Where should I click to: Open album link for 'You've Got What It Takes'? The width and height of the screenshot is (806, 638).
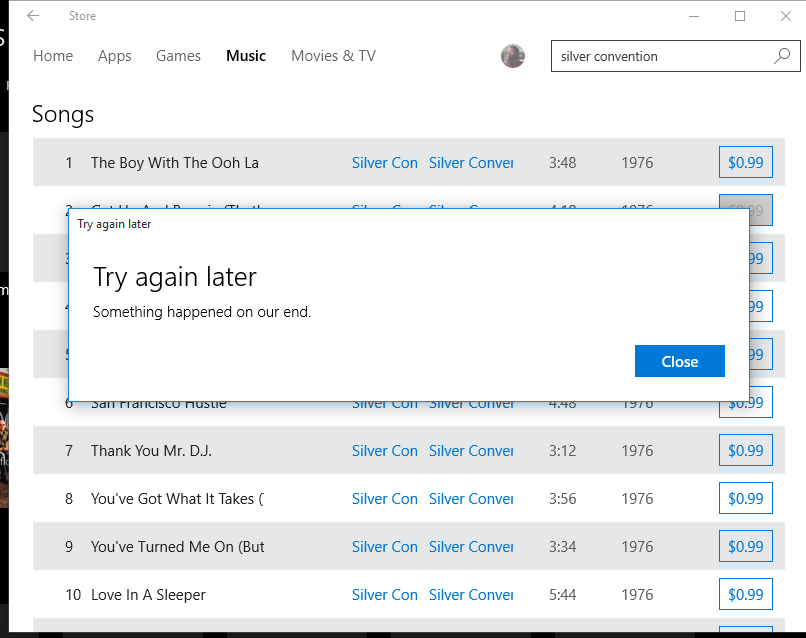coord(471,498)
